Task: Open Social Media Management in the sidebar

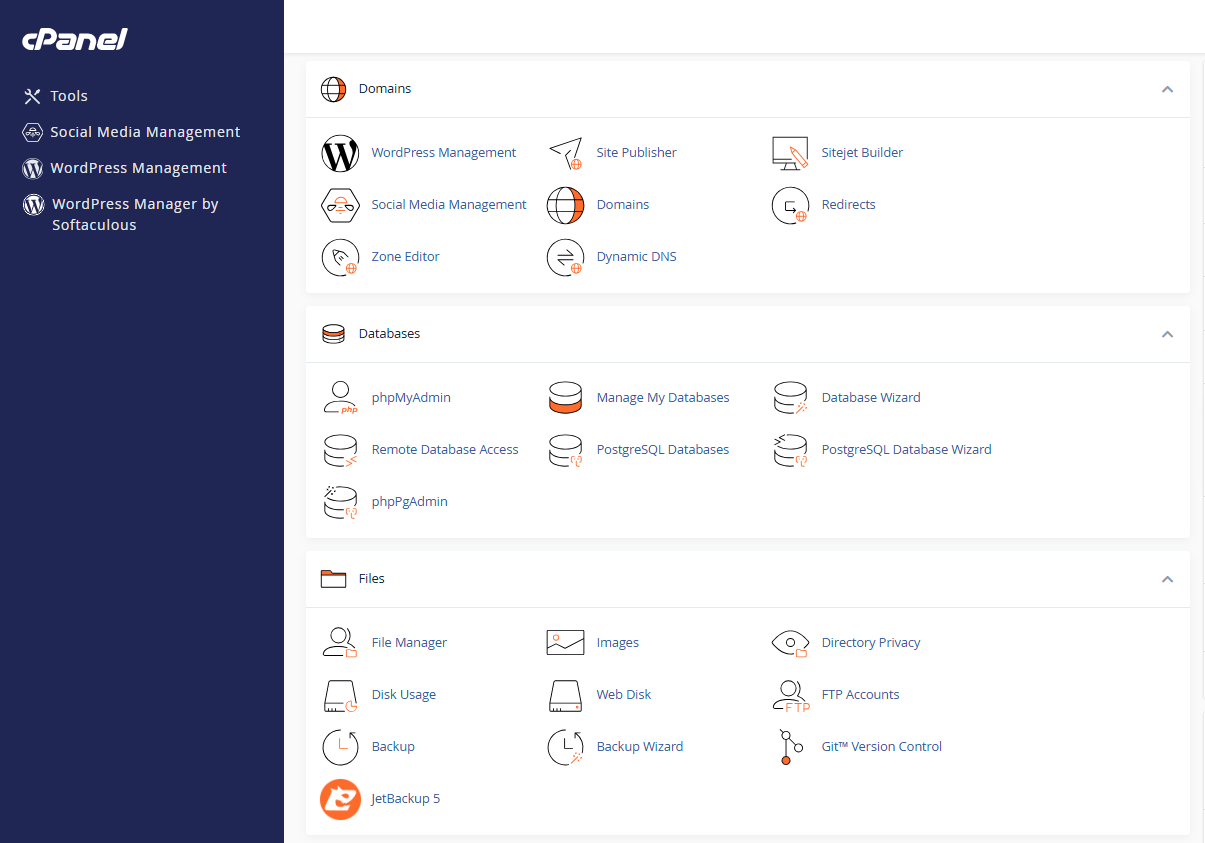Action: point(132,132)
